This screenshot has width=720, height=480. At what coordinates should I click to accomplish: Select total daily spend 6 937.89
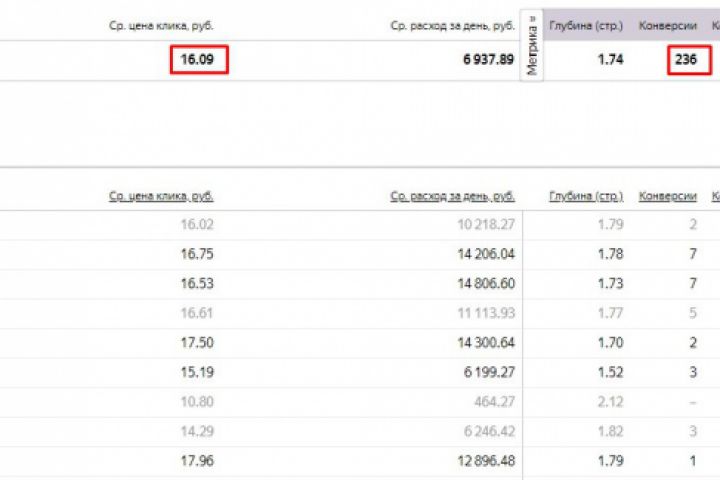[x=489, y=59]
